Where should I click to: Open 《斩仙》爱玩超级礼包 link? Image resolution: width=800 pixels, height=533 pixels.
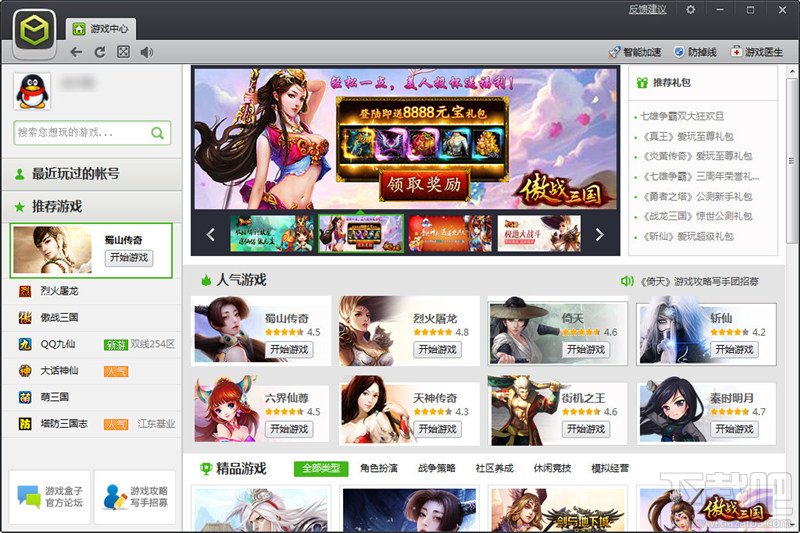(687, 236)
